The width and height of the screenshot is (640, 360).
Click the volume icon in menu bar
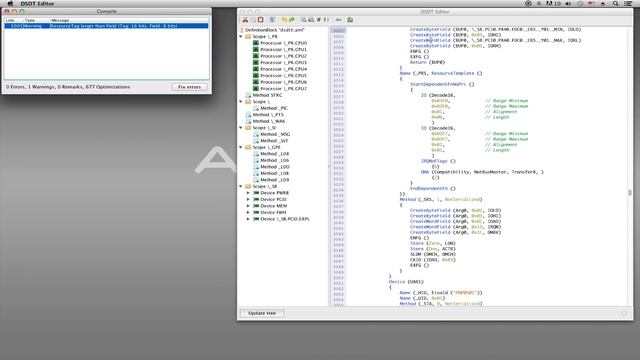568,4
